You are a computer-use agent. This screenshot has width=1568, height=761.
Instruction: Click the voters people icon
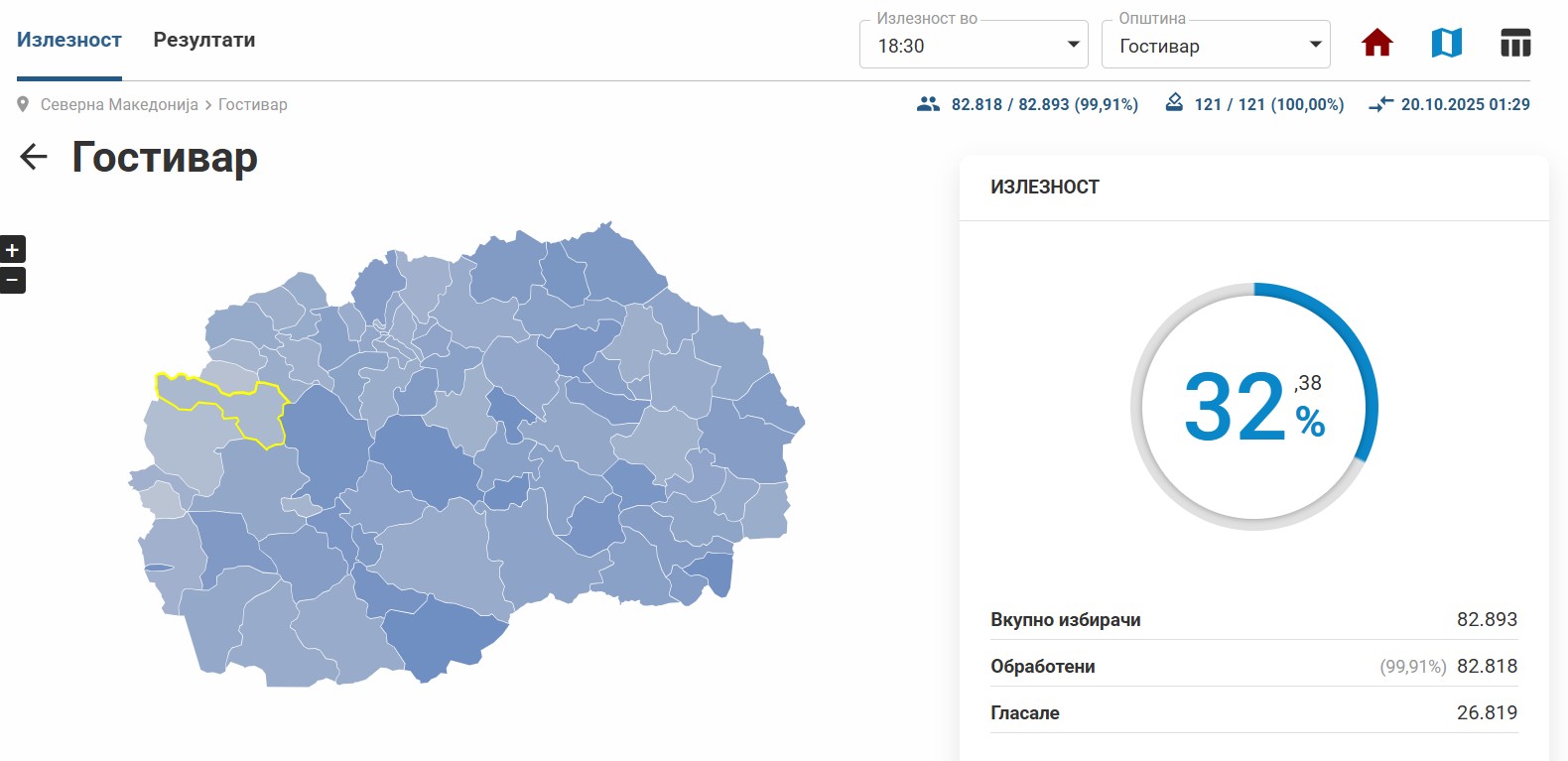point(928,104)
